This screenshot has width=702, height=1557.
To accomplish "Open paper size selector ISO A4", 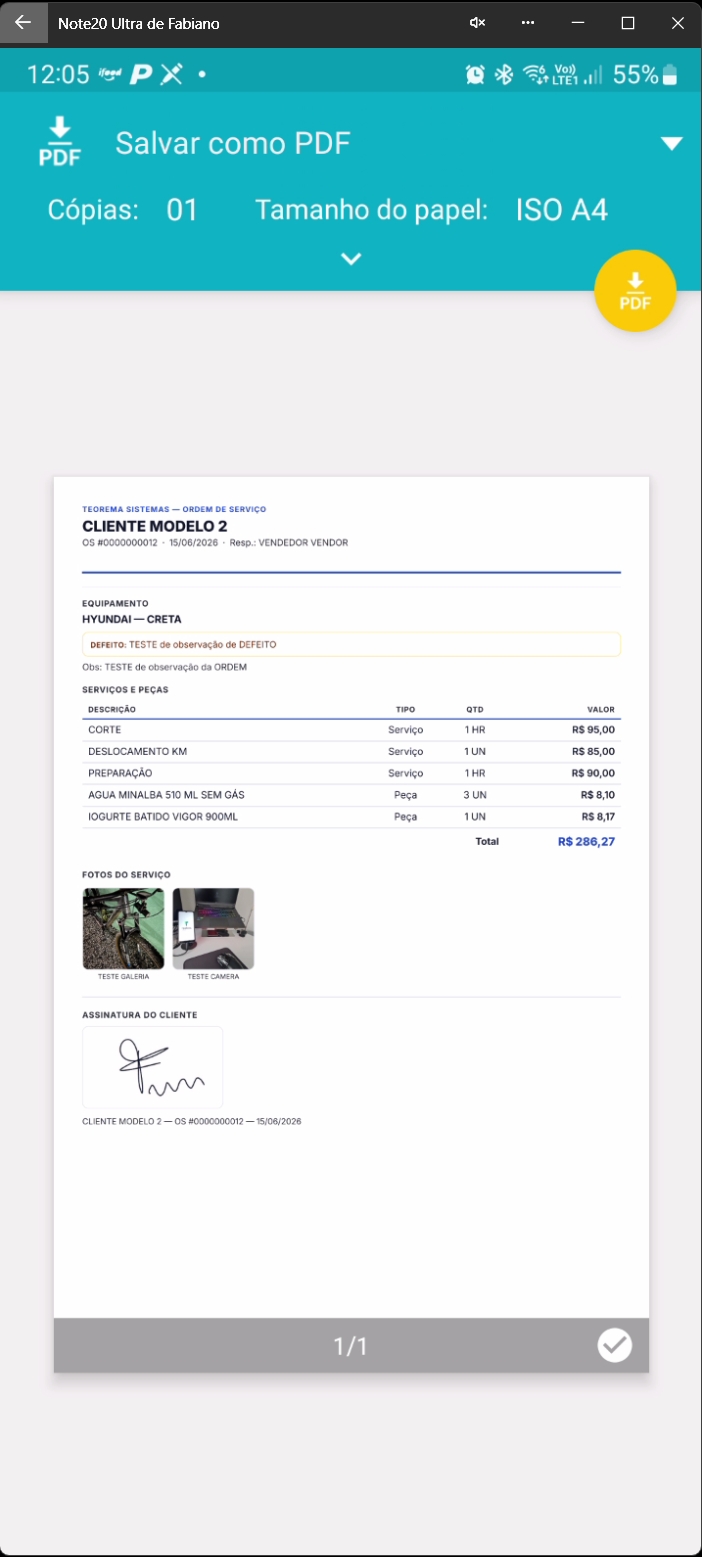I will click(x=562, y=210).
